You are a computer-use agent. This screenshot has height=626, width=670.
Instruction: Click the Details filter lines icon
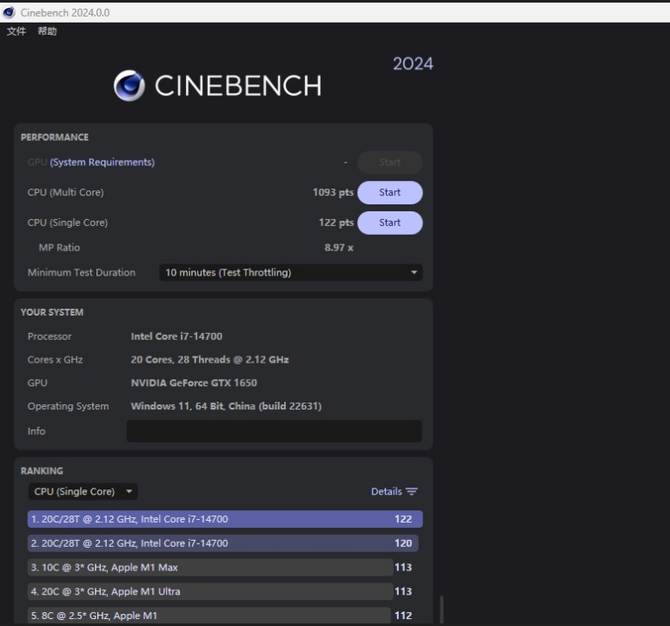coord(412,491)
